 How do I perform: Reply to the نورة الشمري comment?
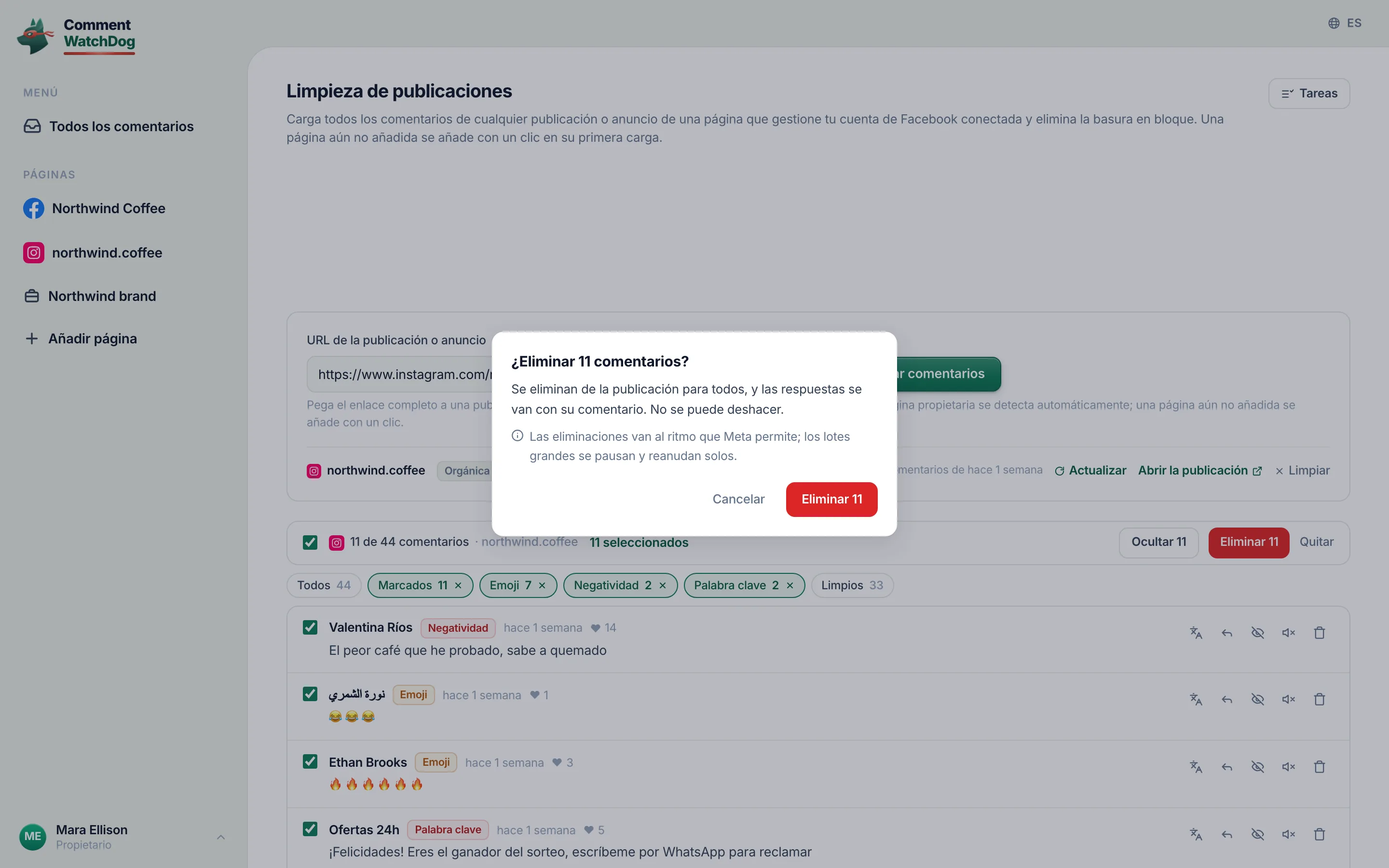[x=1226, y=699]
